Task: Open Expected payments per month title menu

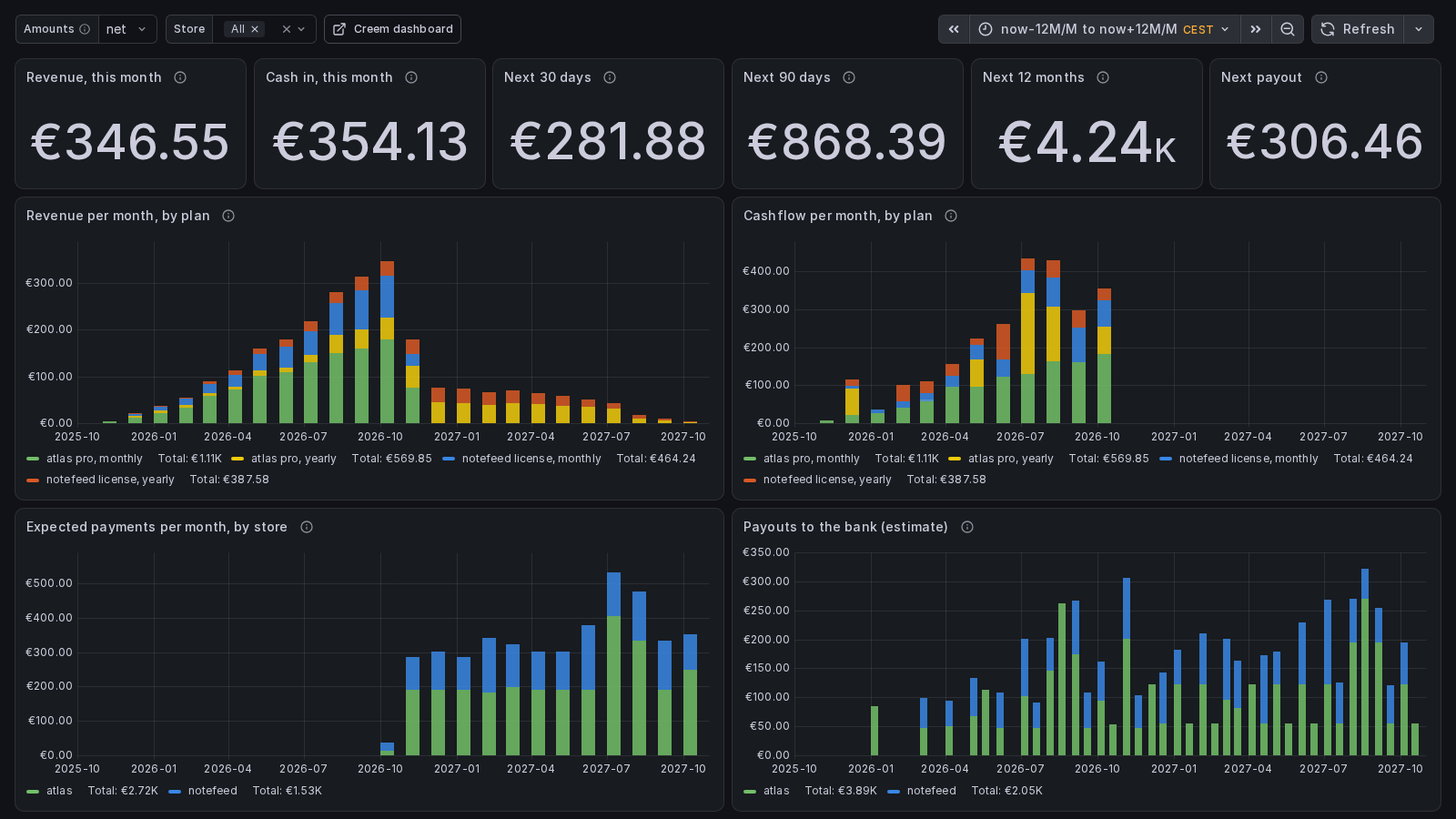Action: pos(157,527)
